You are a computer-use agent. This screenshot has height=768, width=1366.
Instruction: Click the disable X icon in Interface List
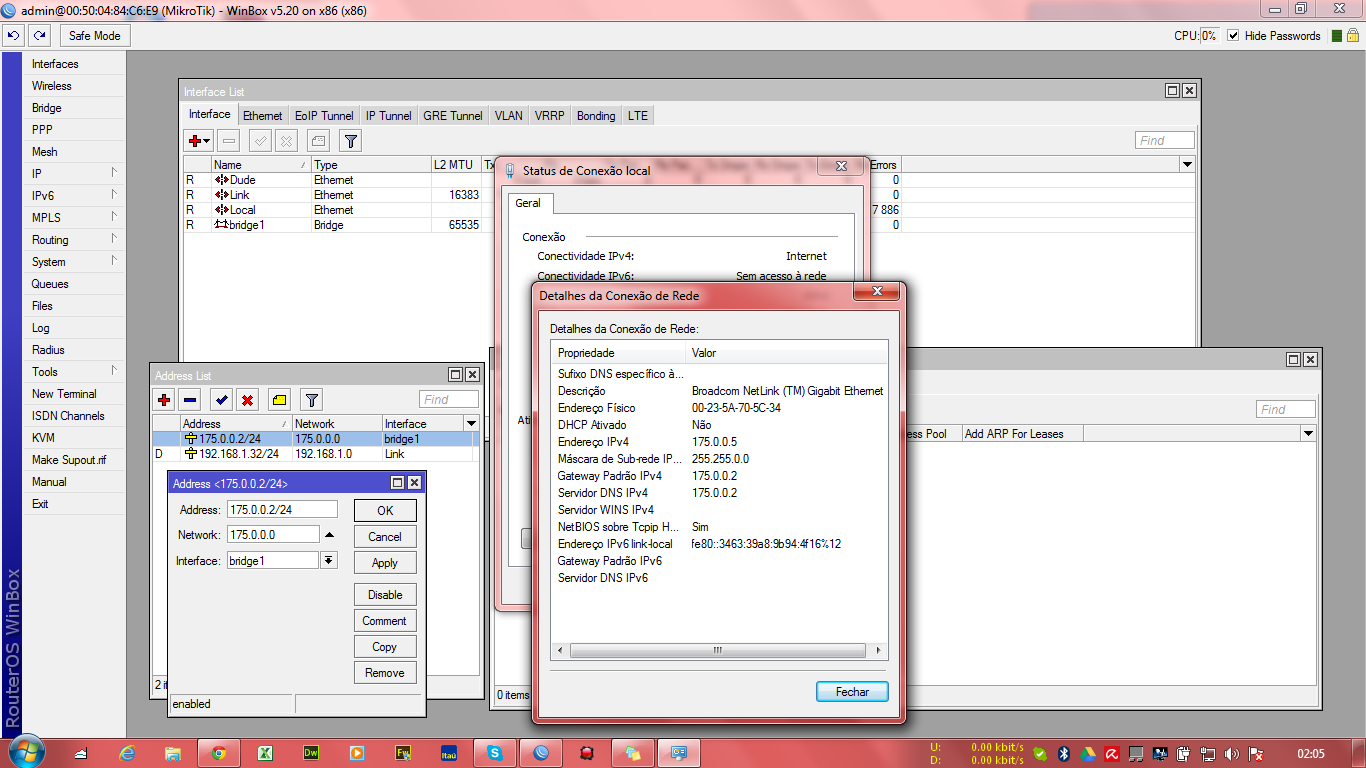(286, 141)
